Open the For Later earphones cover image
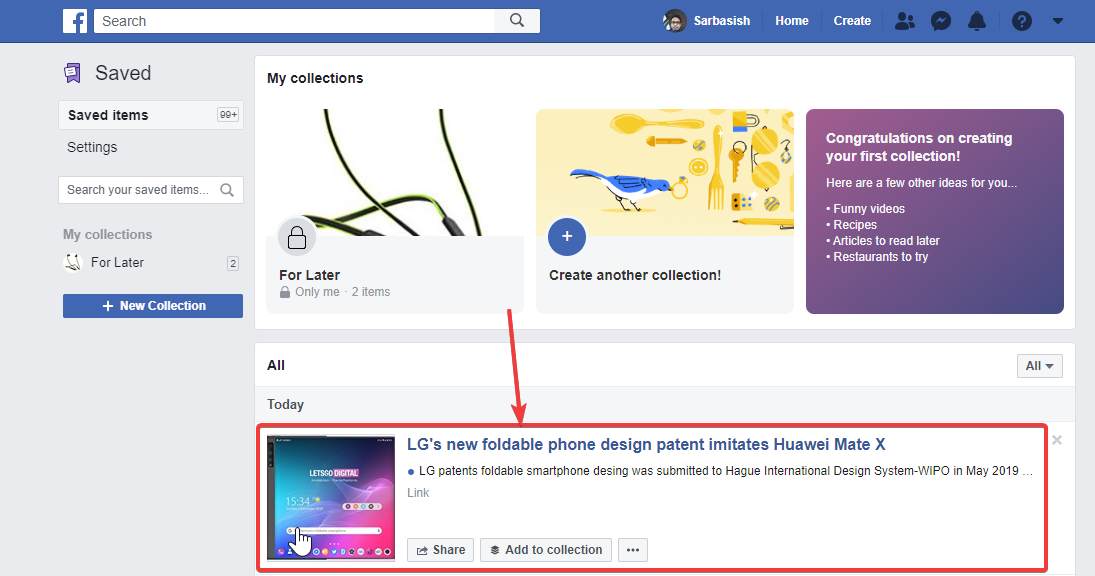The width and height of the screenshot is (1095, 576). click(395, 172)
